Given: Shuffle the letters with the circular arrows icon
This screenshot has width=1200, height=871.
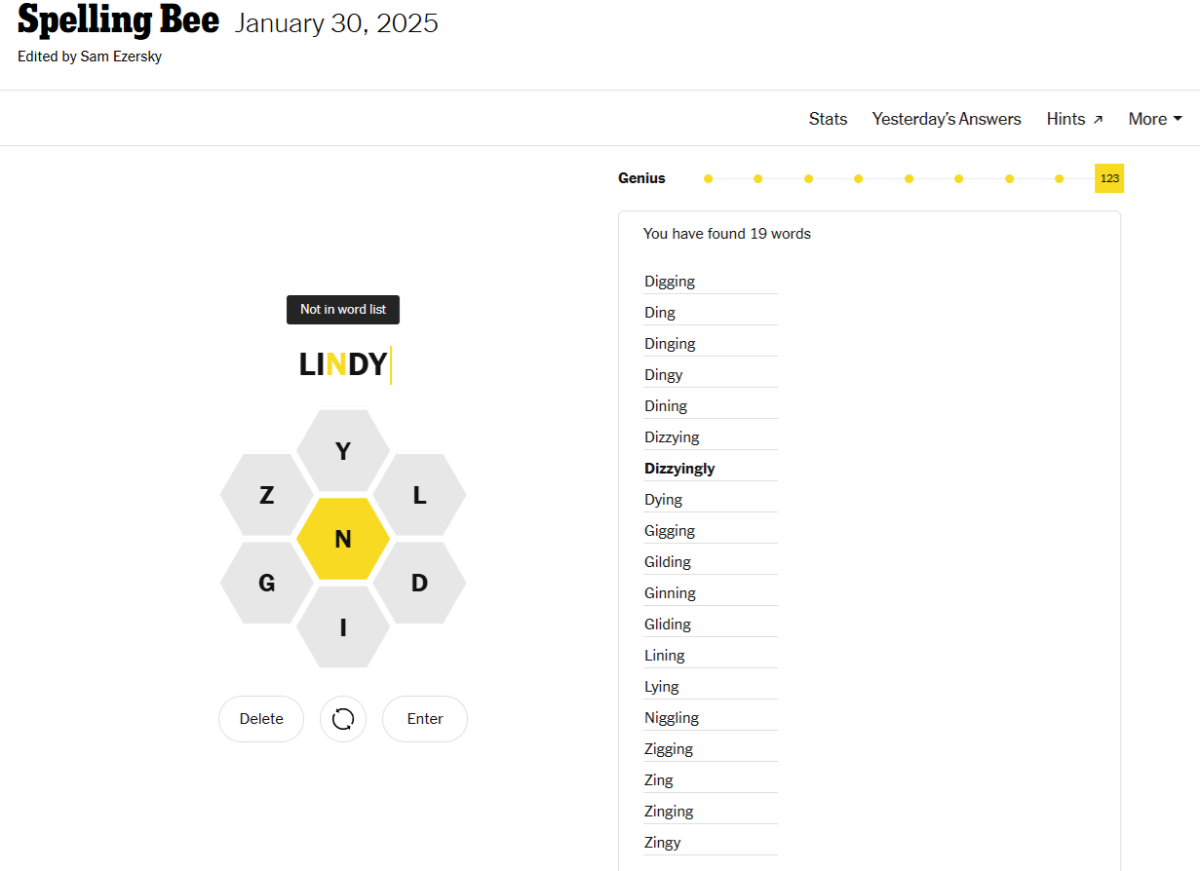Looking at the screenshot, I should pos(343,719).
